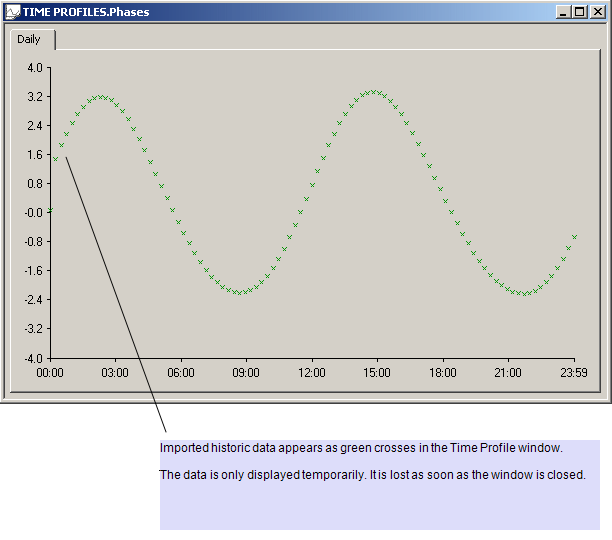Minimize the TIME PROFILES.Phases window
612x540 pixels.
click(x=564, y=12)
